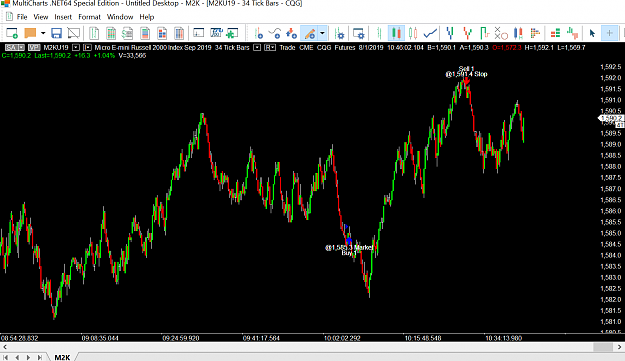Image resolution: width=625 pixels, height=361 pixels.
Task: Open the File menu
Action: coord(22,17)
